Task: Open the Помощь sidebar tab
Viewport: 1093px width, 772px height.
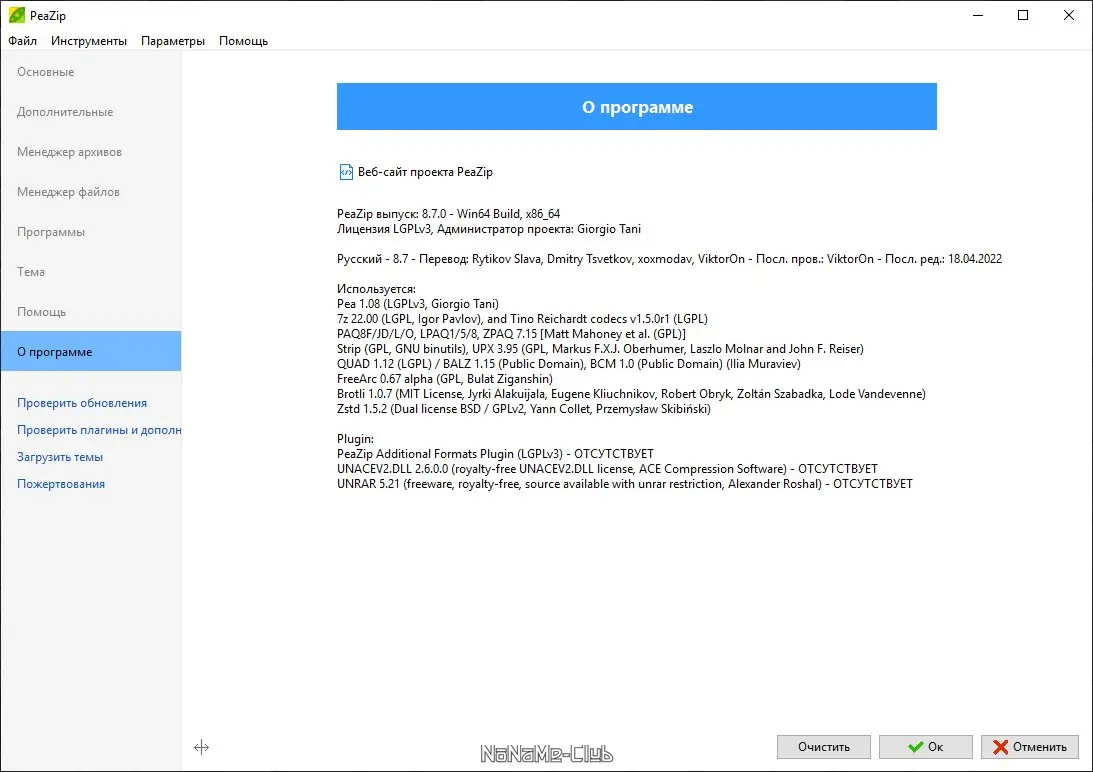Action: coord(91,312)
